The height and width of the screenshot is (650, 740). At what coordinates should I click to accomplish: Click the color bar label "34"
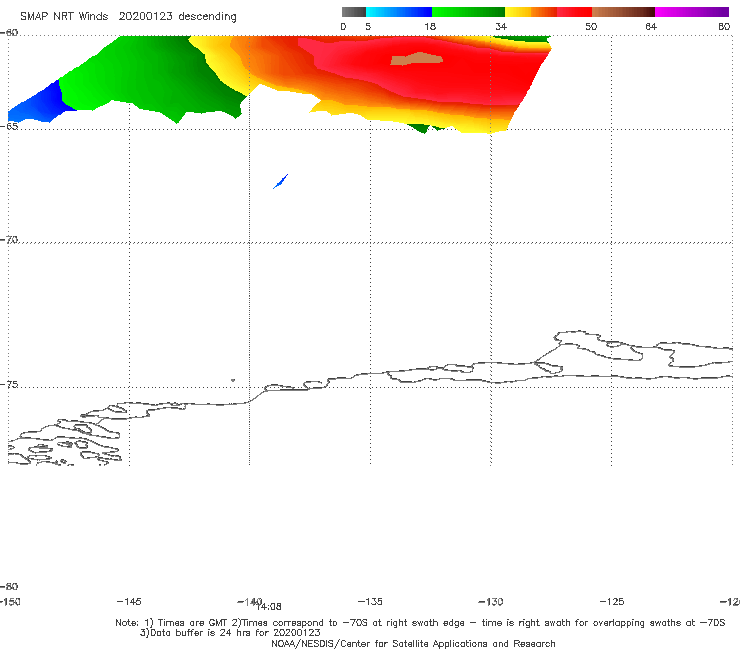(x=501, y=26)
